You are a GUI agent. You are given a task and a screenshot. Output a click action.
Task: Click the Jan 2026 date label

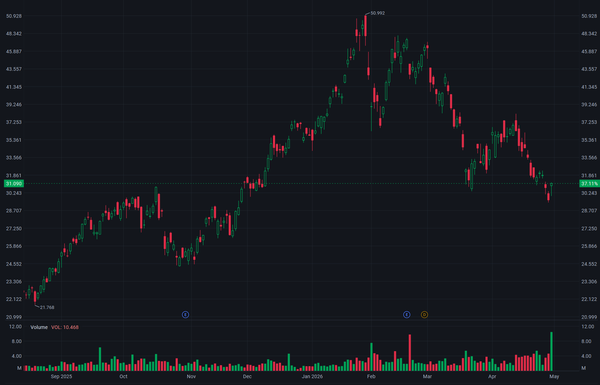tap(312, 377)
